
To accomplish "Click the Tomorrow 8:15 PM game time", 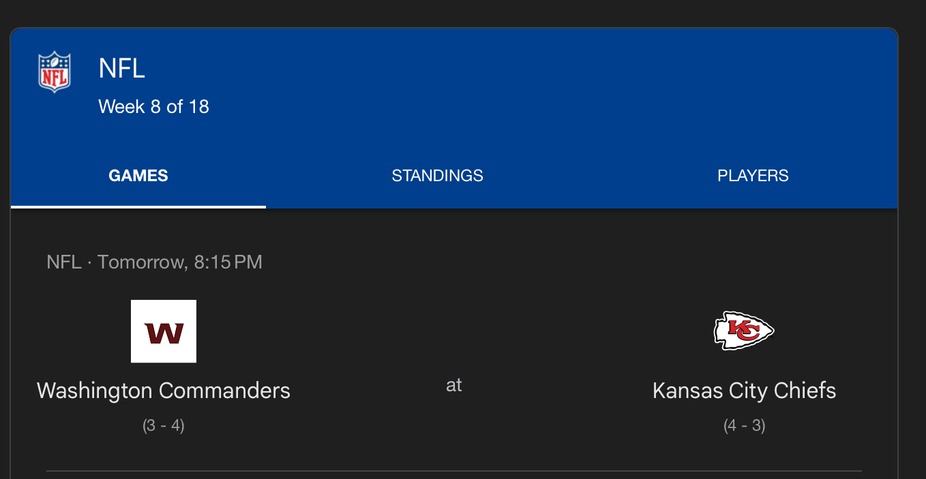I will 180,262.
